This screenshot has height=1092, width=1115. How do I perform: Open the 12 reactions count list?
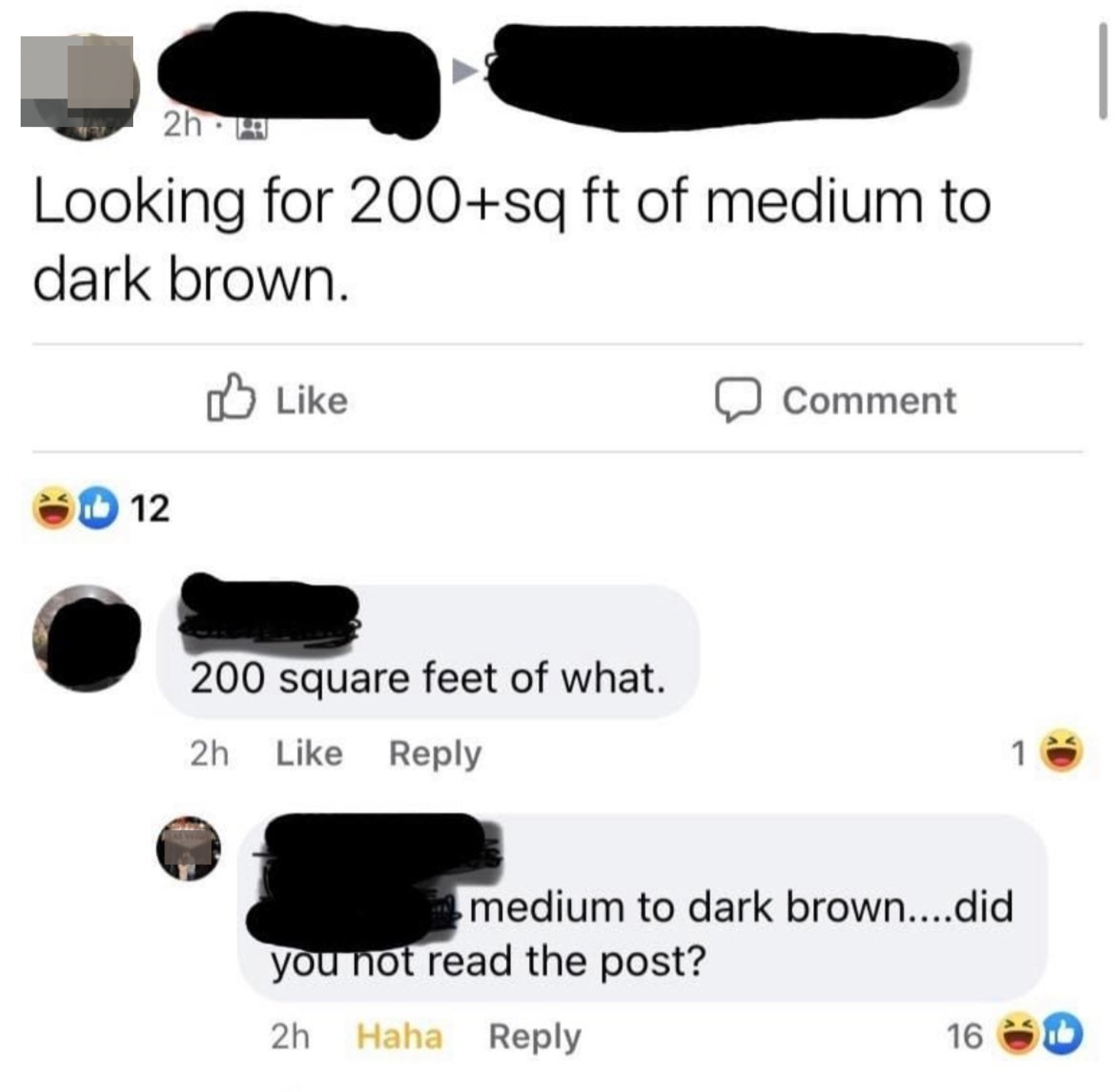pyautogui.click(x=150, y=509)
